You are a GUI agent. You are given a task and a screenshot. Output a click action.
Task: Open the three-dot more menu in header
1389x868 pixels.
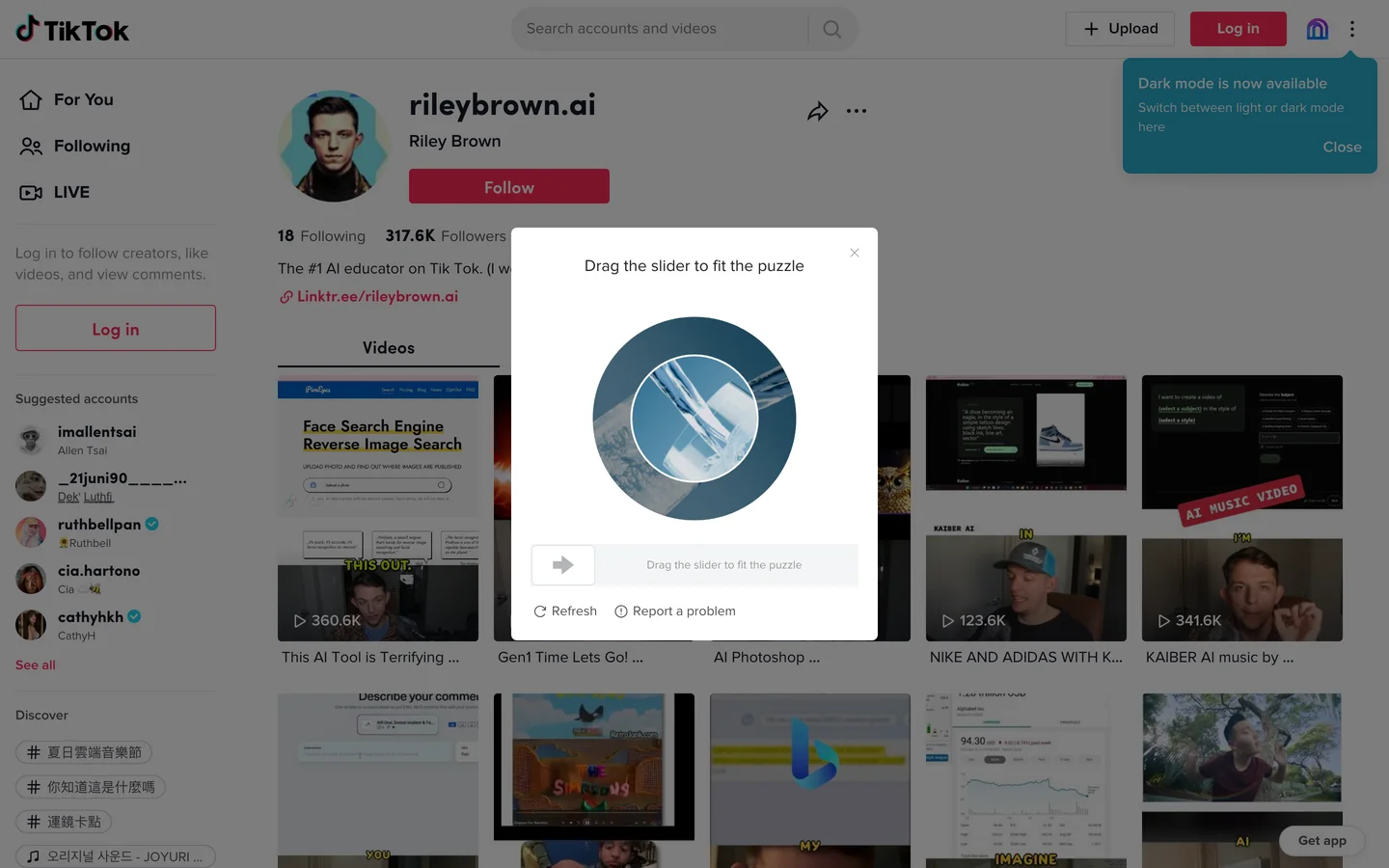1352,29
